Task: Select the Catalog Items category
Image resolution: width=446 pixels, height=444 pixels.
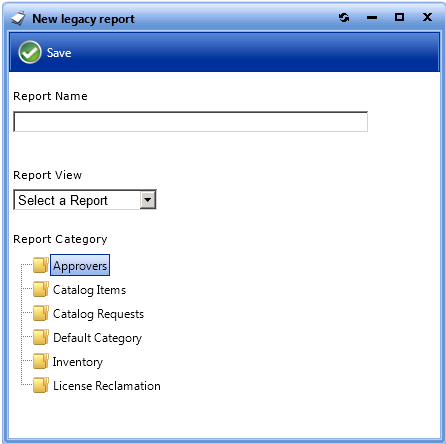Action: [x=89, y=290]
